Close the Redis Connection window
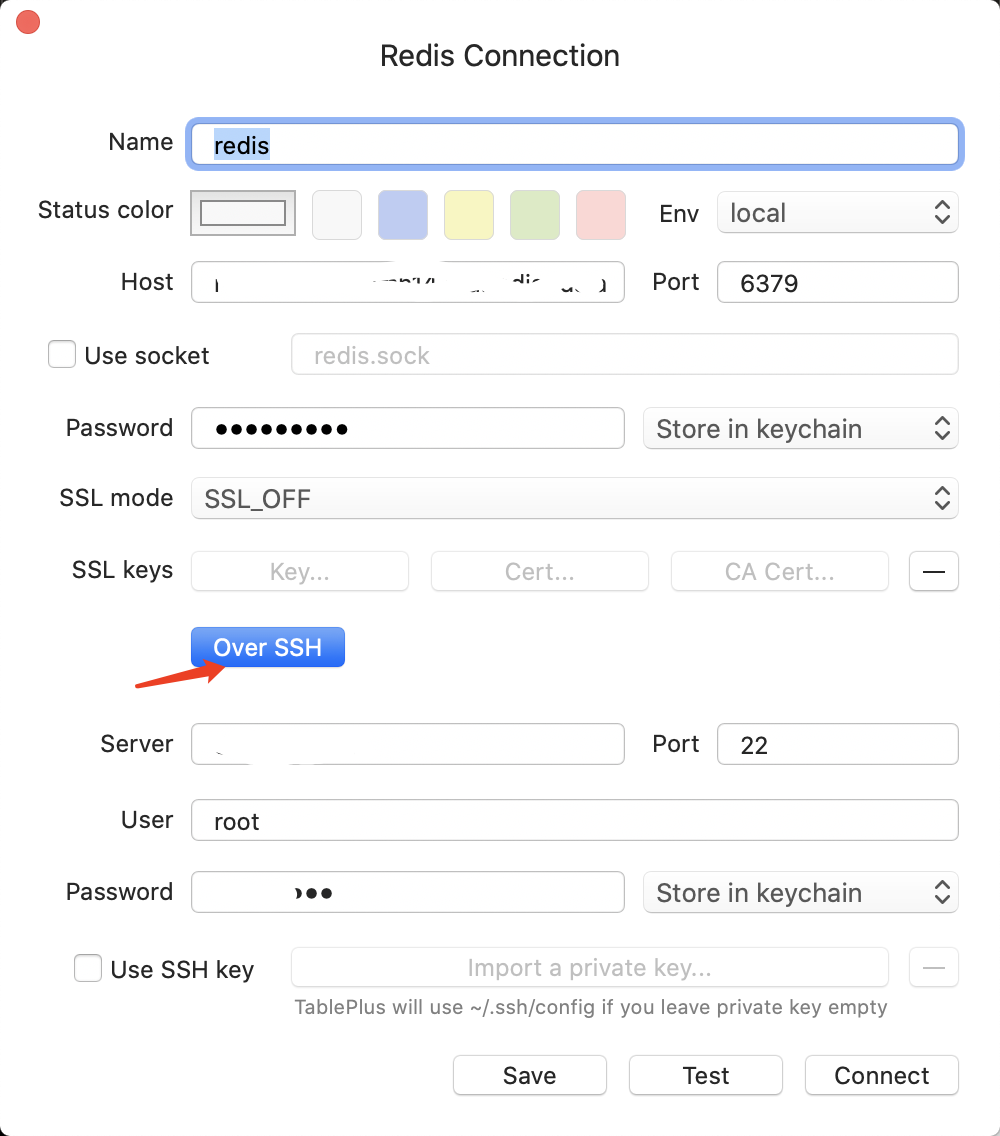 tap(28, 22)
